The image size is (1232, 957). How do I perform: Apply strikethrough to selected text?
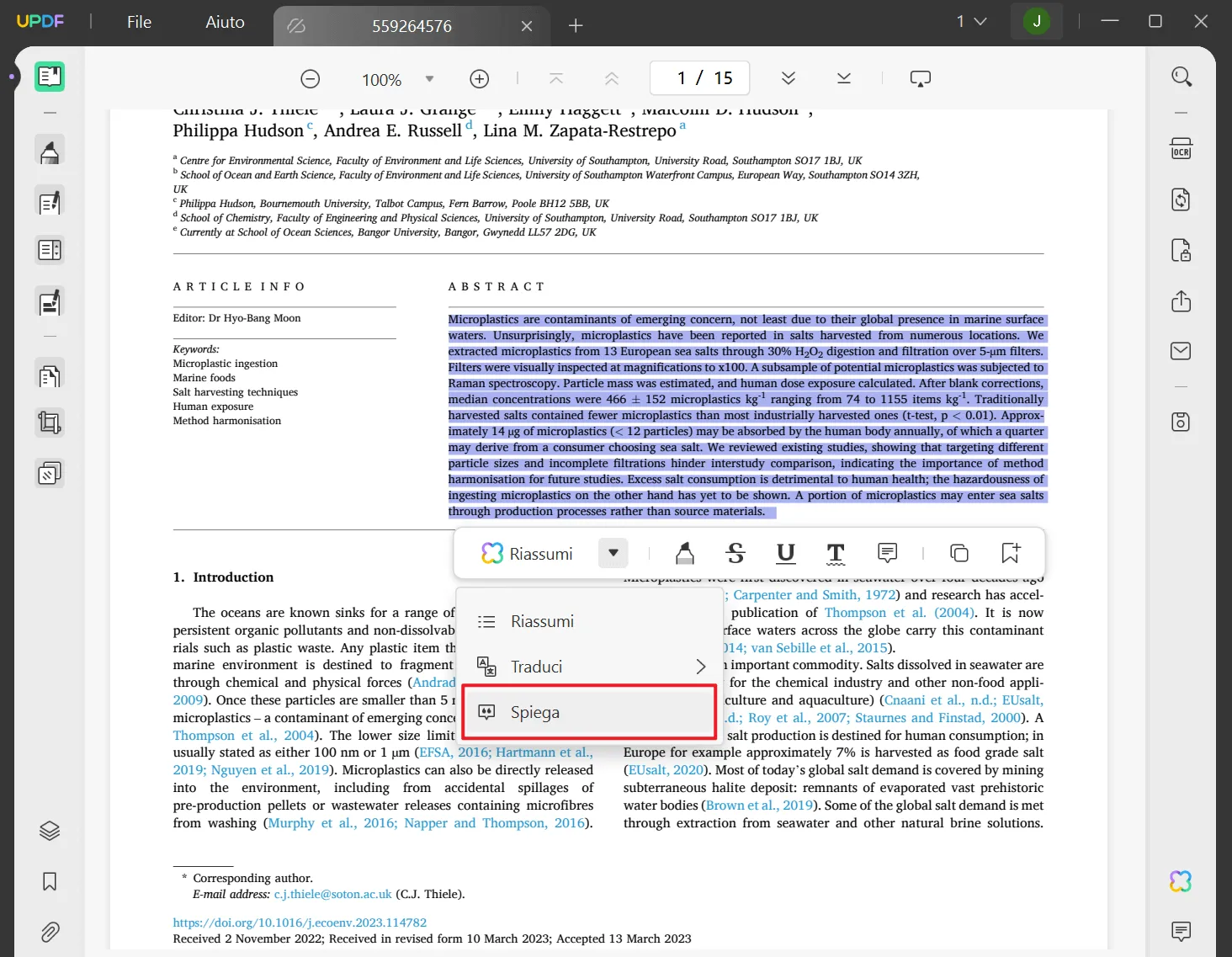tap(735, 553)
